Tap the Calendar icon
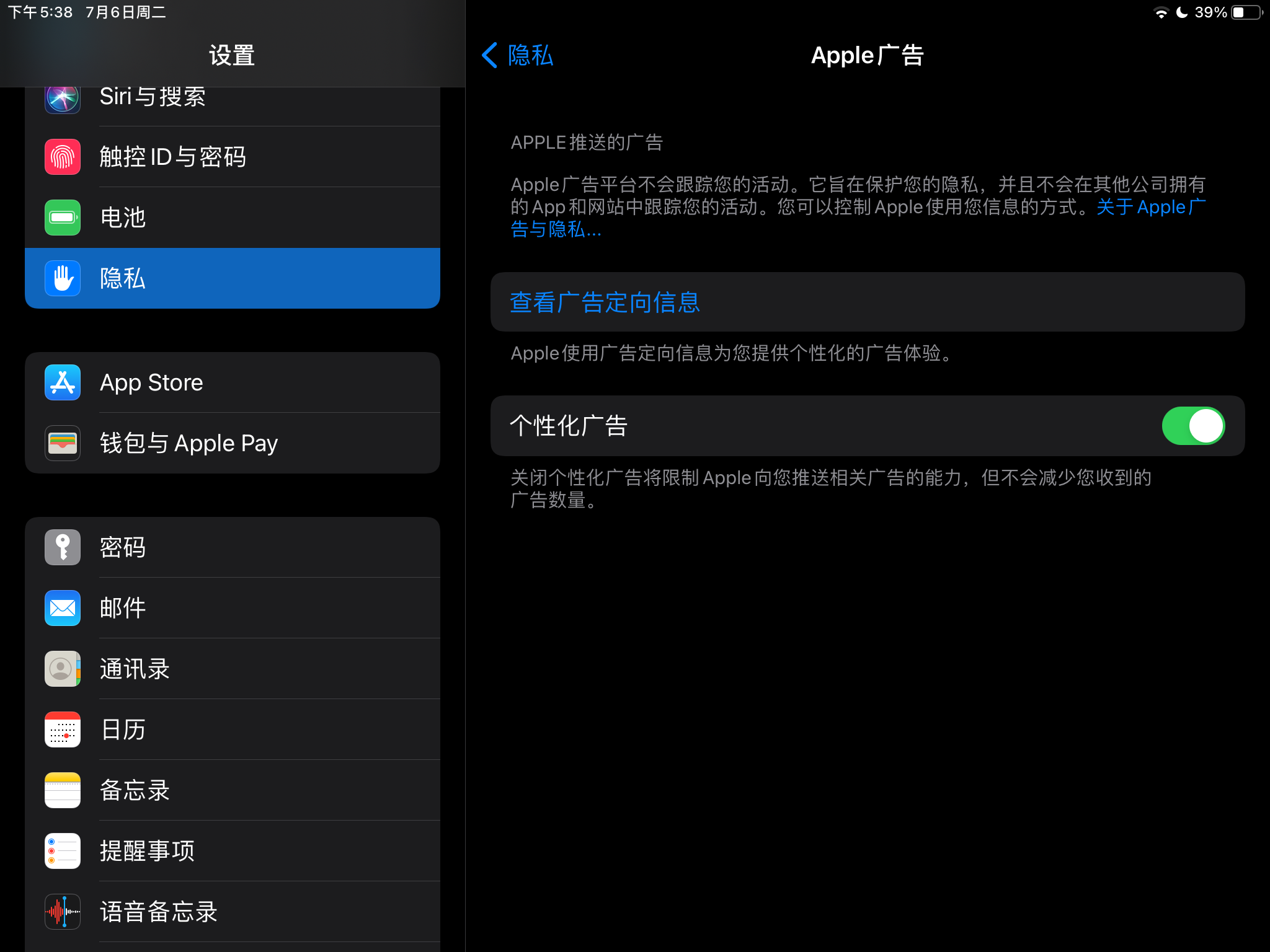This screenshot has width=1270, height=952. click(63, 729)
